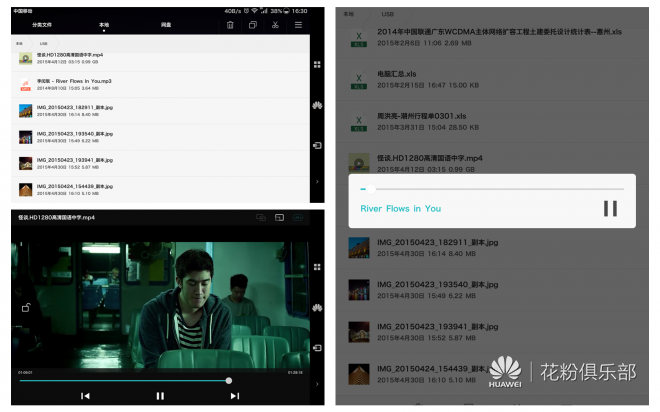
Task: Skip to next video in the player
Action: coord(235,396)
